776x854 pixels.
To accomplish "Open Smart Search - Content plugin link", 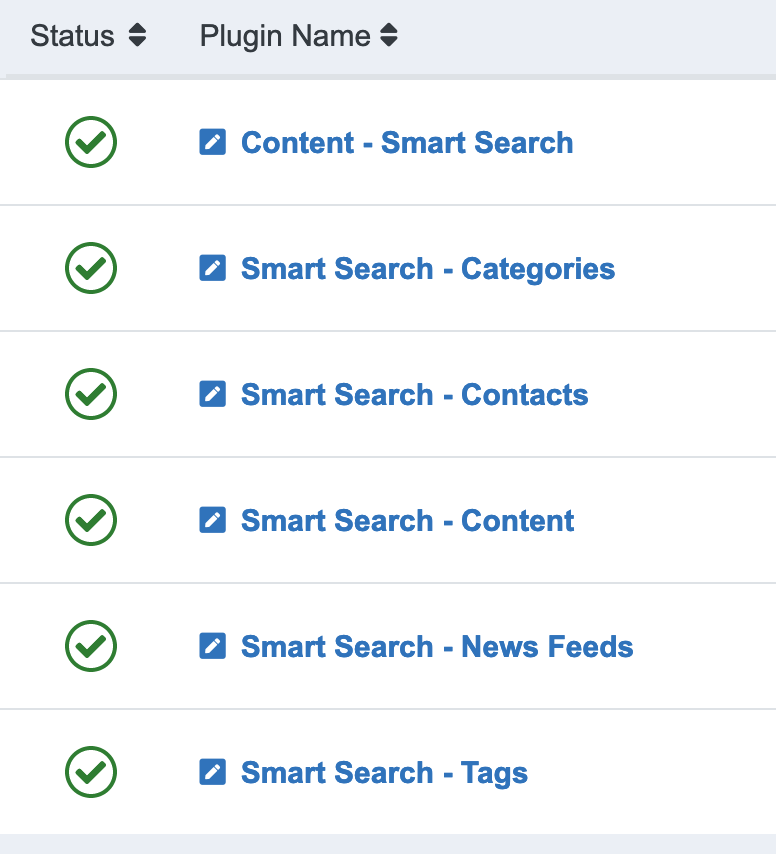I will (407, 520).
